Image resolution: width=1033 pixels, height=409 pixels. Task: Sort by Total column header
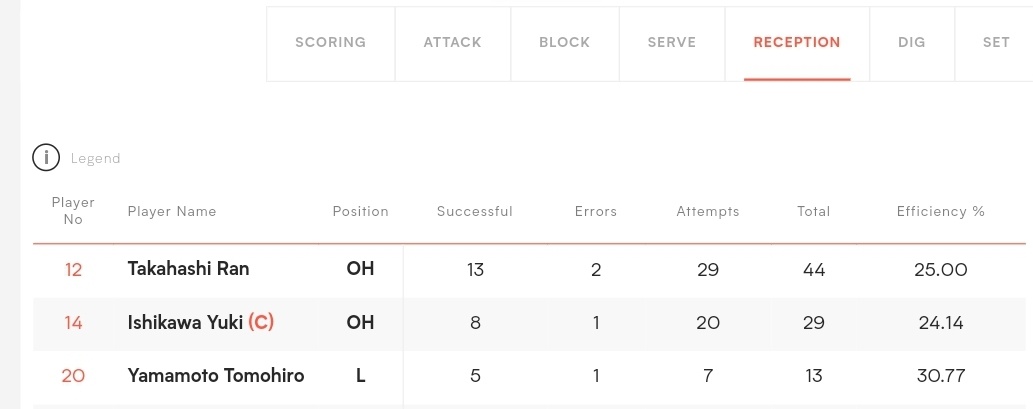(x=814, y=211)
